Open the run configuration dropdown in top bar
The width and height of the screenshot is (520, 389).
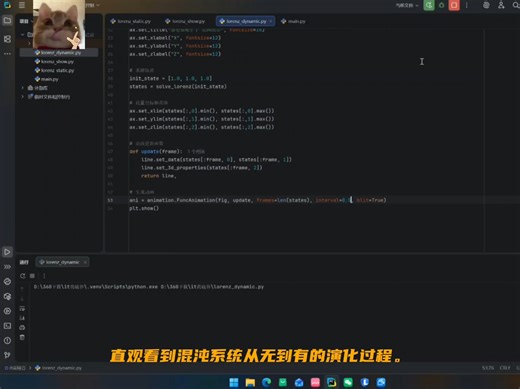pyautogui.click(x=407, y=5)
